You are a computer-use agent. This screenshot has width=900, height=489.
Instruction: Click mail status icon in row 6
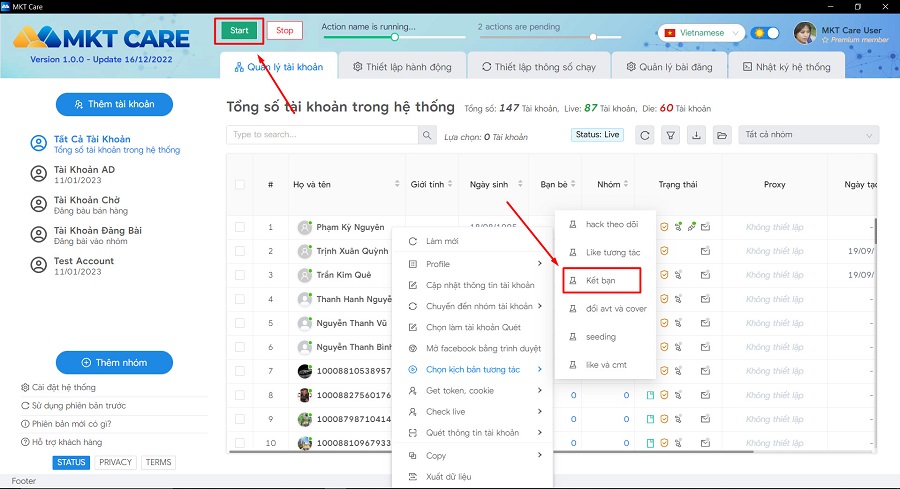(x=705, y=347)
